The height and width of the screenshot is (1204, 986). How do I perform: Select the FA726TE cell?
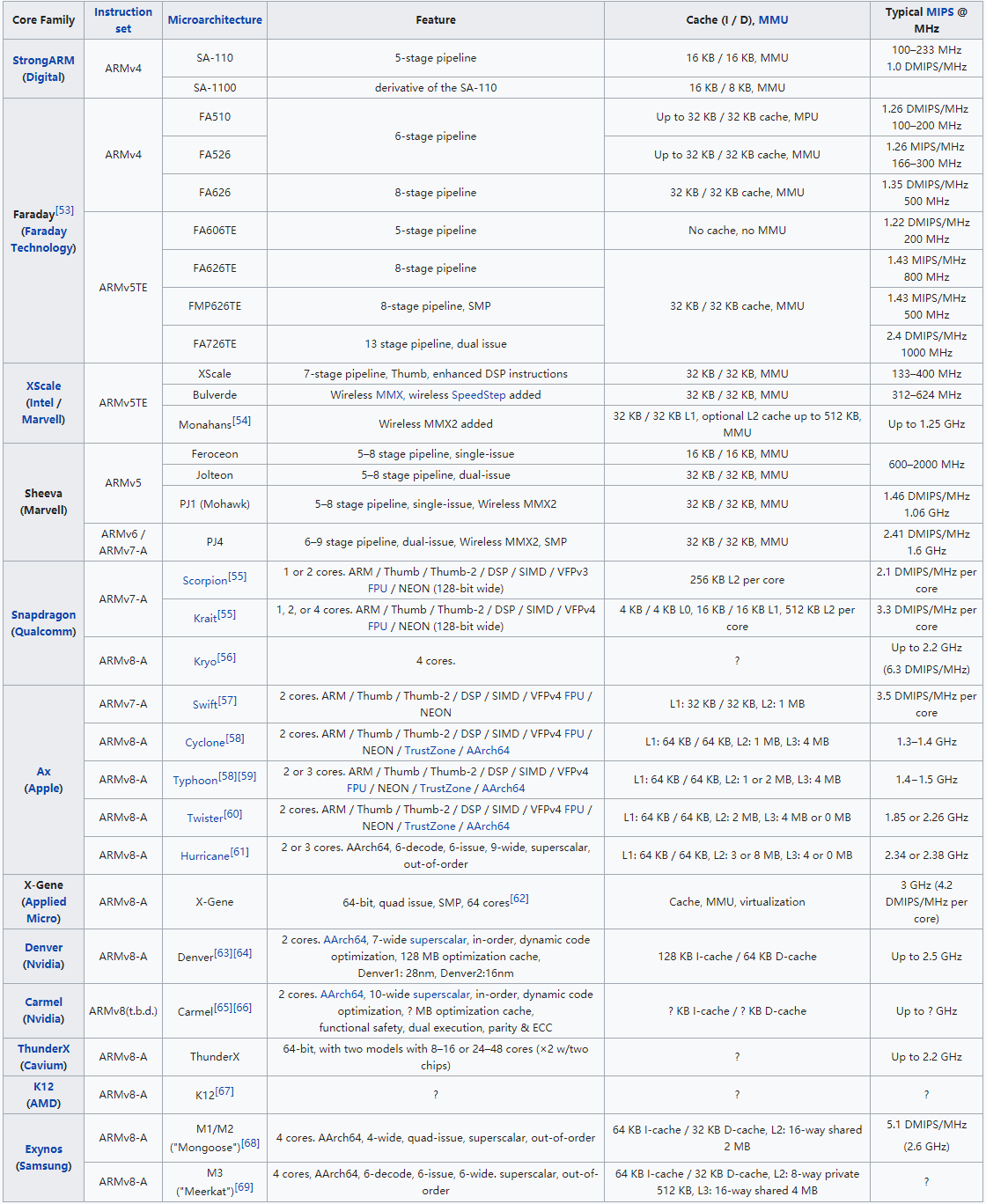215,344
